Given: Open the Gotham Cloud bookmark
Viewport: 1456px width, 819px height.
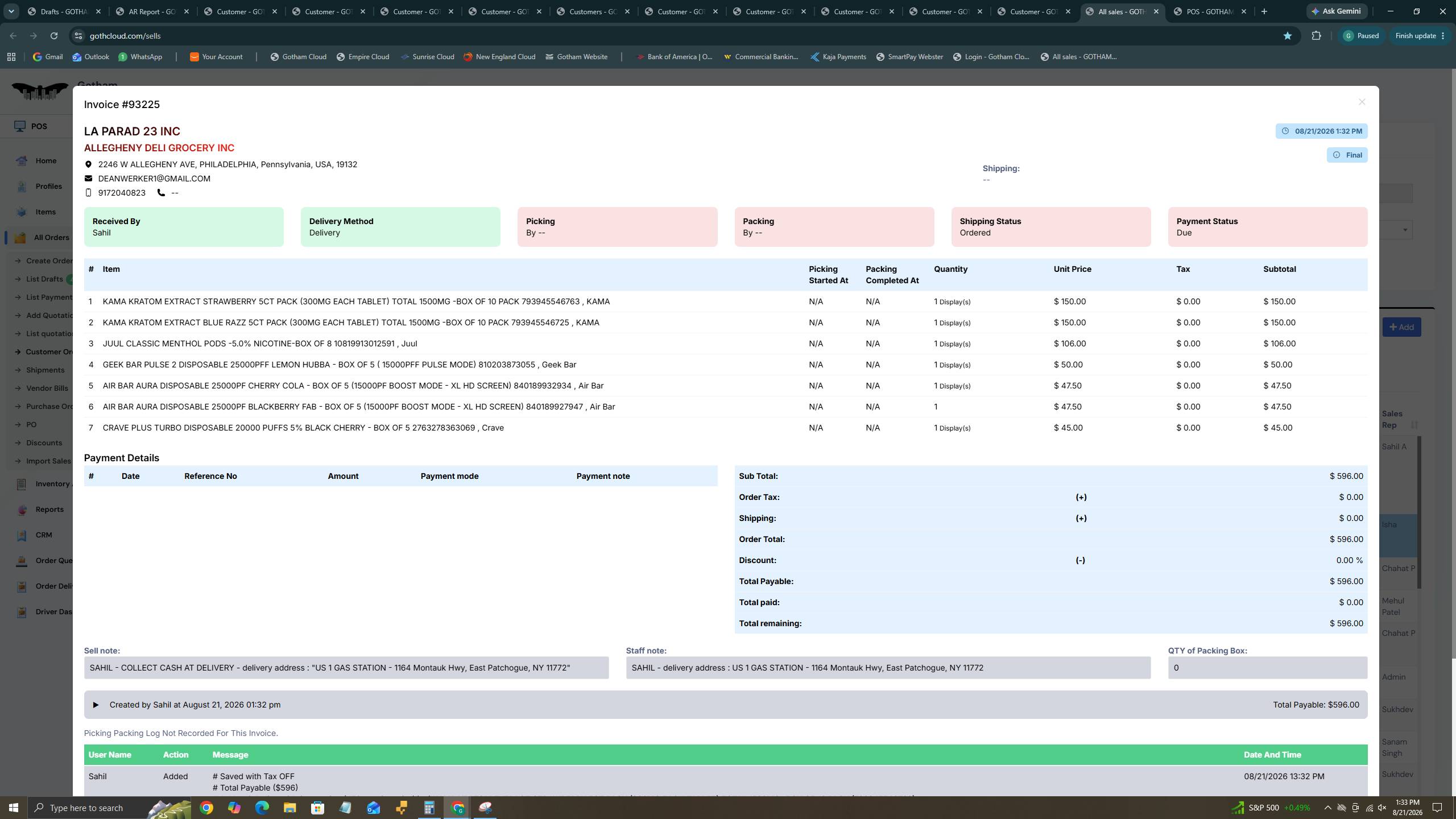Looking at the screenshot, I should point(298,57).
